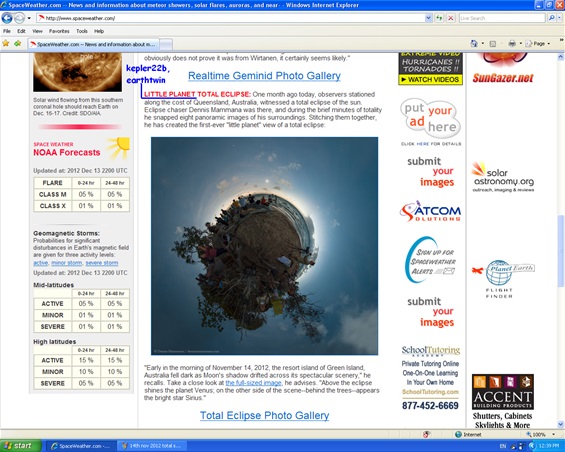
Task: Open the Favorites menu
Action: point(59,31)
